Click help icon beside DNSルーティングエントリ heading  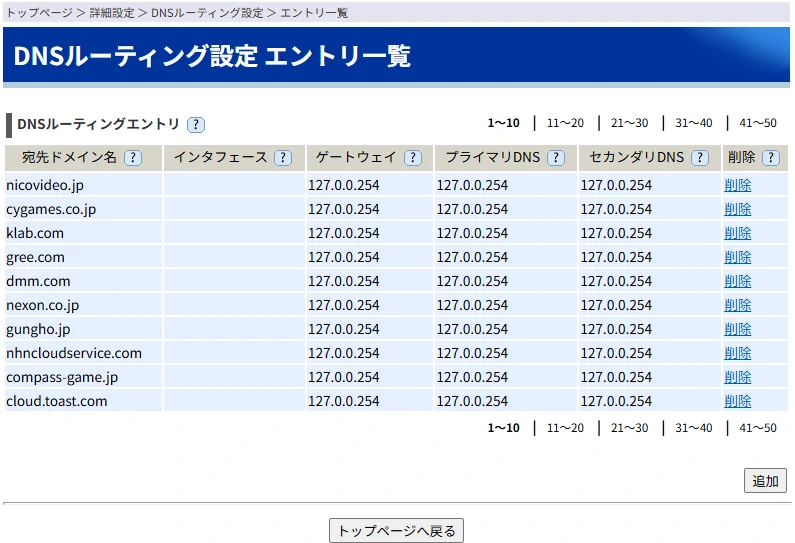tap(196, 125)
